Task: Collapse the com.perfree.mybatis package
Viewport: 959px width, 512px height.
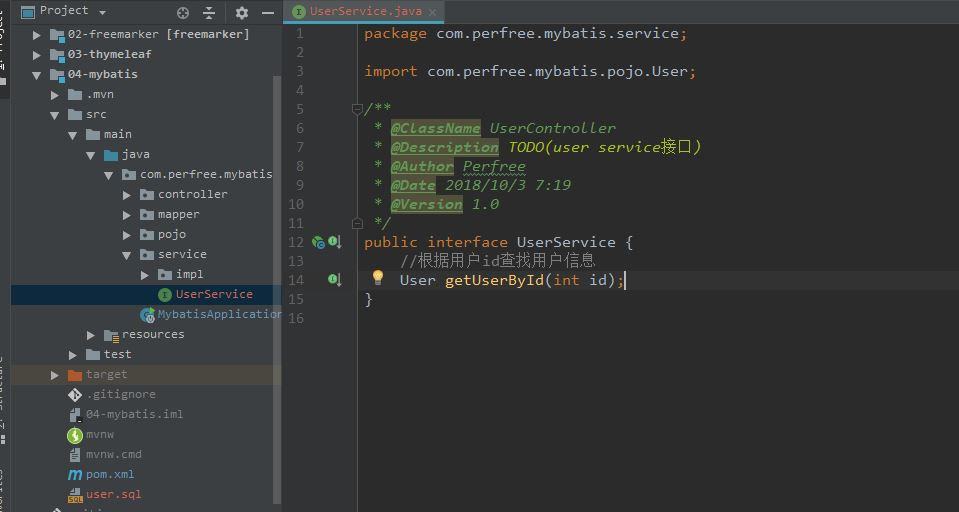Action: [109, 175]
